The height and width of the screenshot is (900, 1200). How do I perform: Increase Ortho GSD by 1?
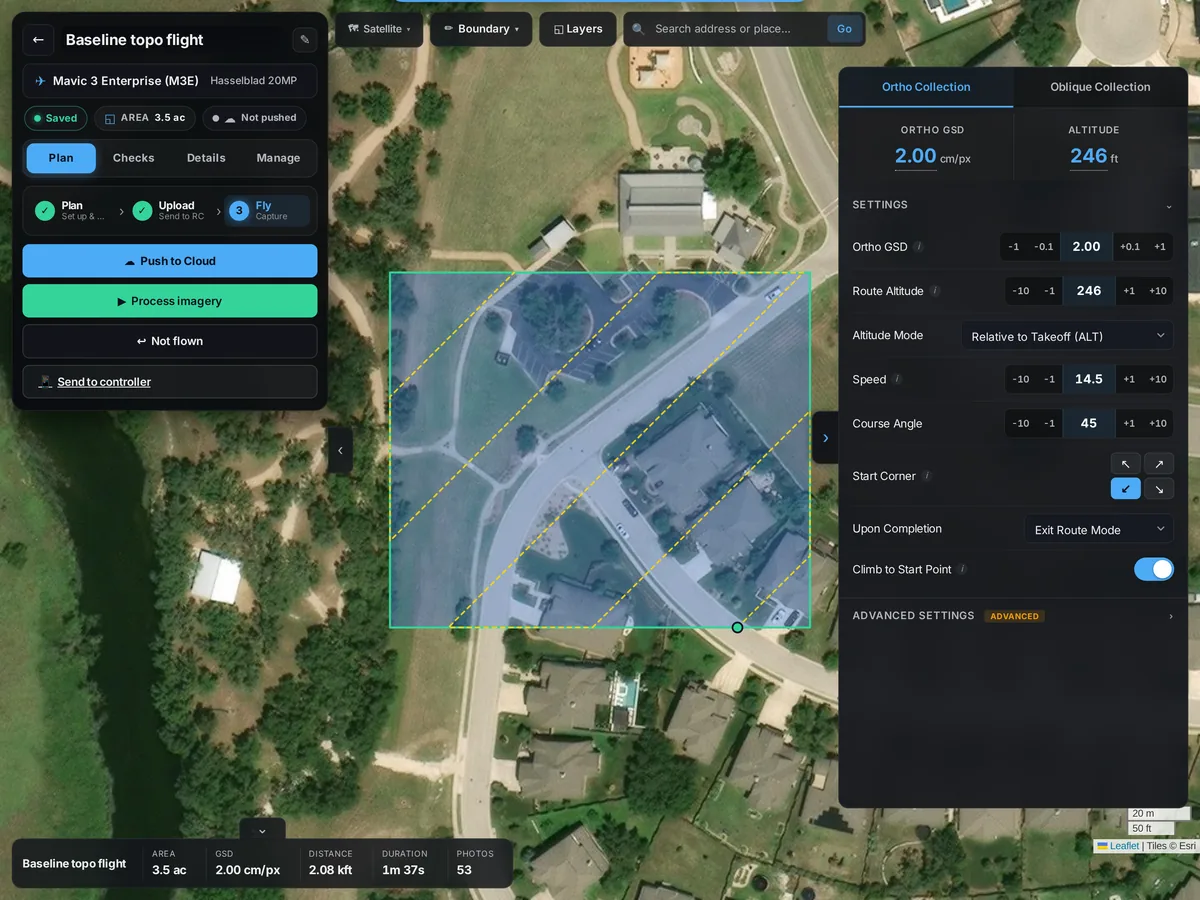tap(1159, 247)
